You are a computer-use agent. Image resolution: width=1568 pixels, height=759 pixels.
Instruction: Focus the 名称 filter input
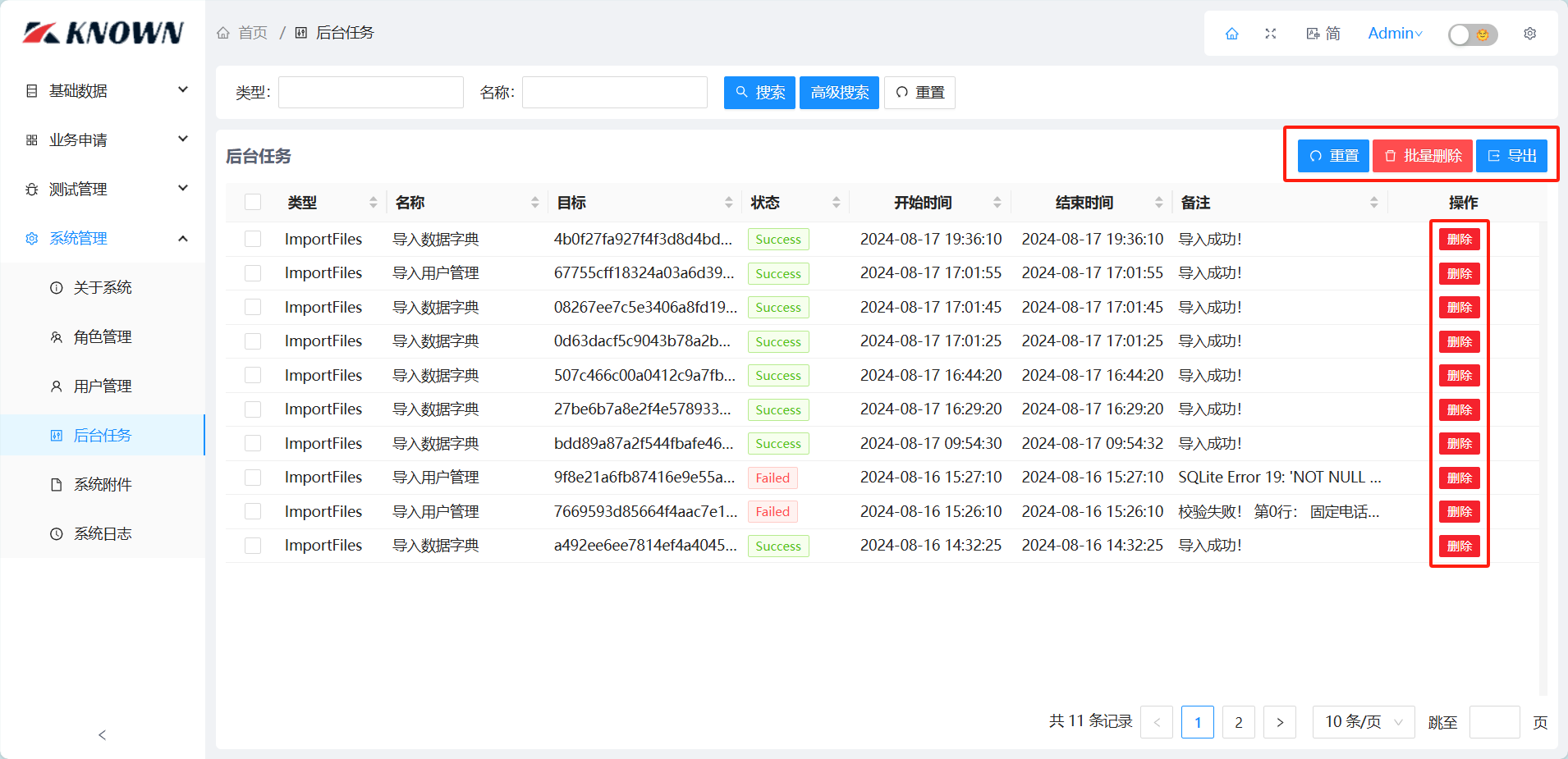(x=615, y=93)
